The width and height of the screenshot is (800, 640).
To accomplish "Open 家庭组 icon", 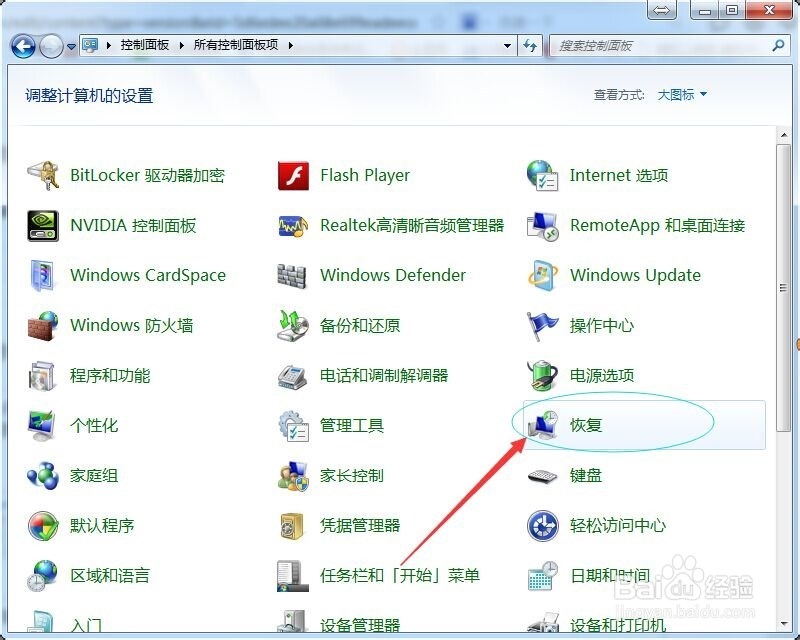I will click(43, 475).
